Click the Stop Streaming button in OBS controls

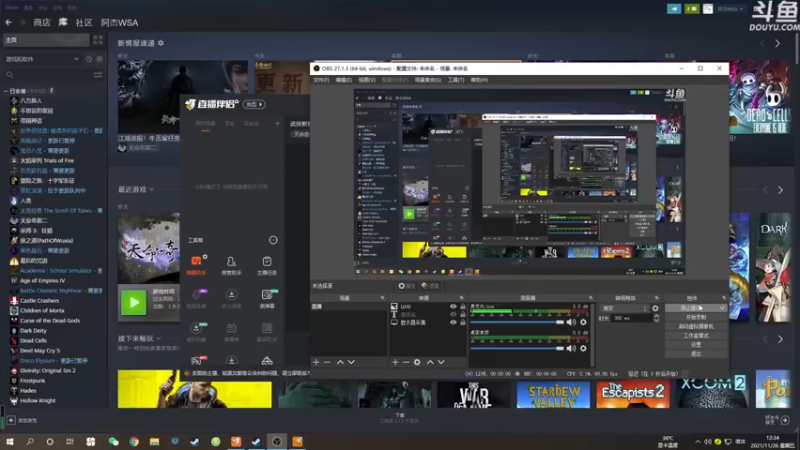[691, 308]
